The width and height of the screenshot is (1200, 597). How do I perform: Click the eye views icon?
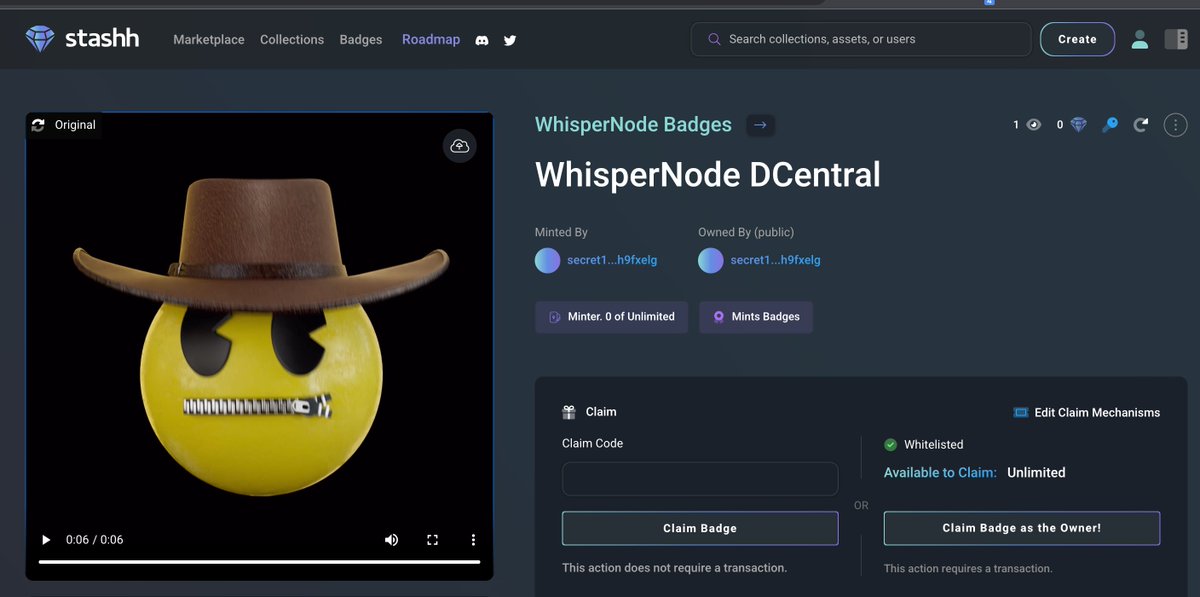pos(1034,125)
